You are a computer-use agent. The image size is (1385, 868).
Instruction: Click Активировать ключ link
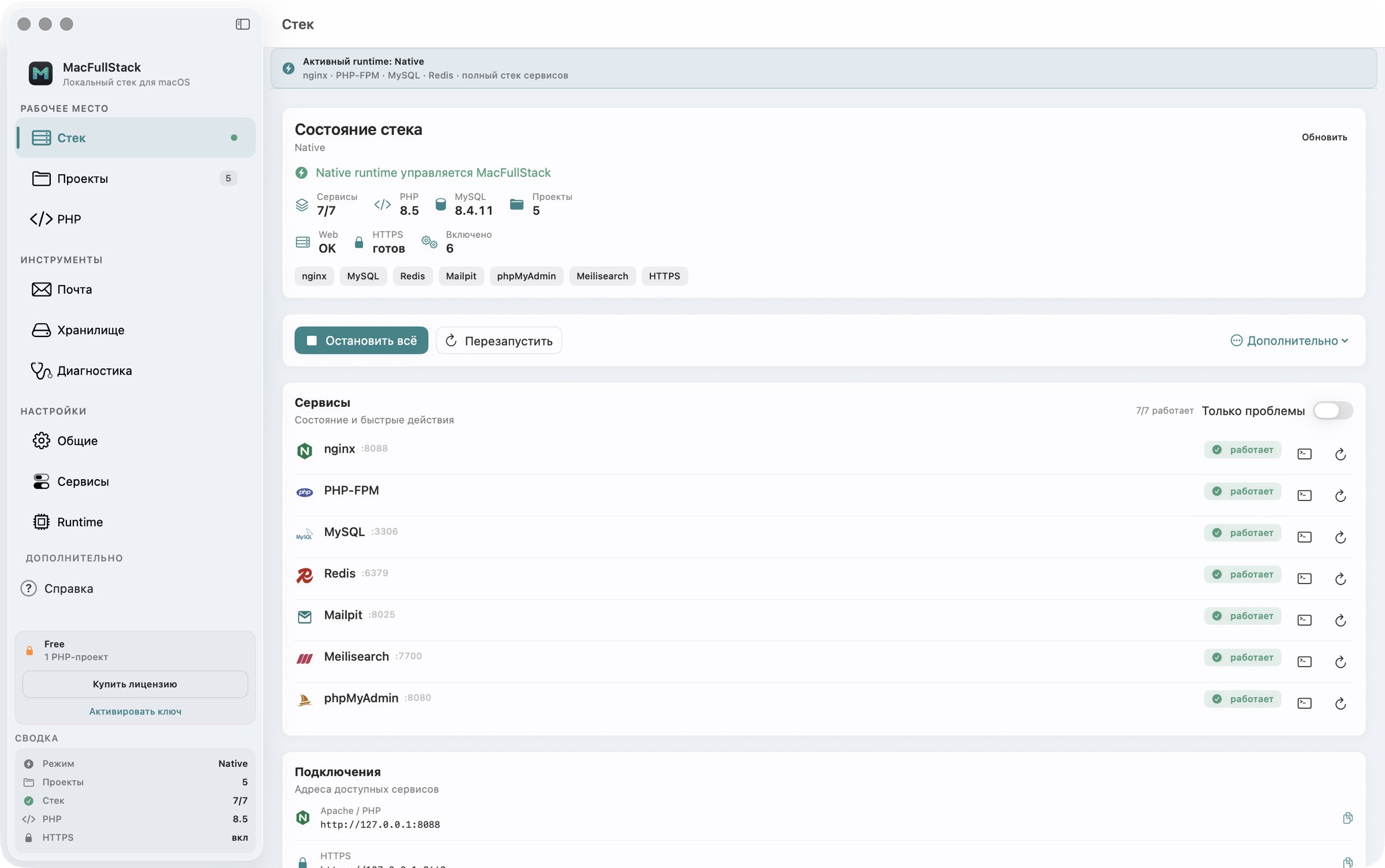(135, 712)
